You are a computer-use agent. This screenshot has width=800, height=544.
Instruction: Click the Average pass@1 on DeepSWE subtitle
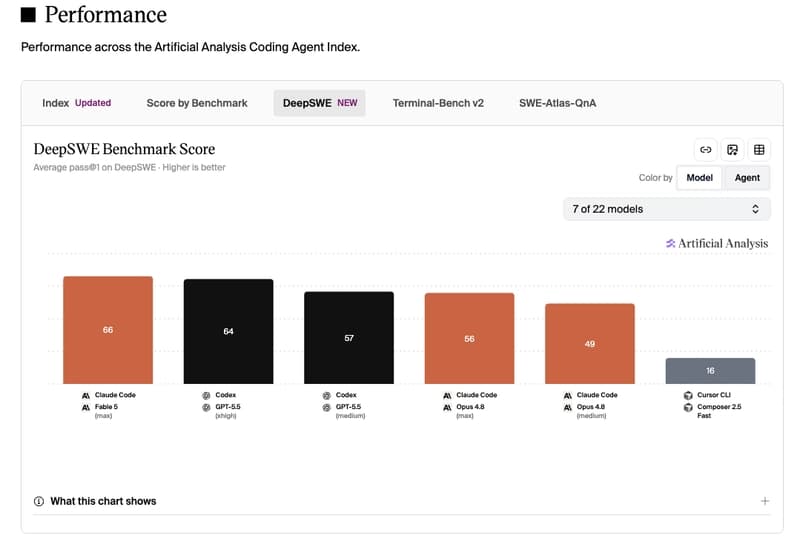point(129,167)
